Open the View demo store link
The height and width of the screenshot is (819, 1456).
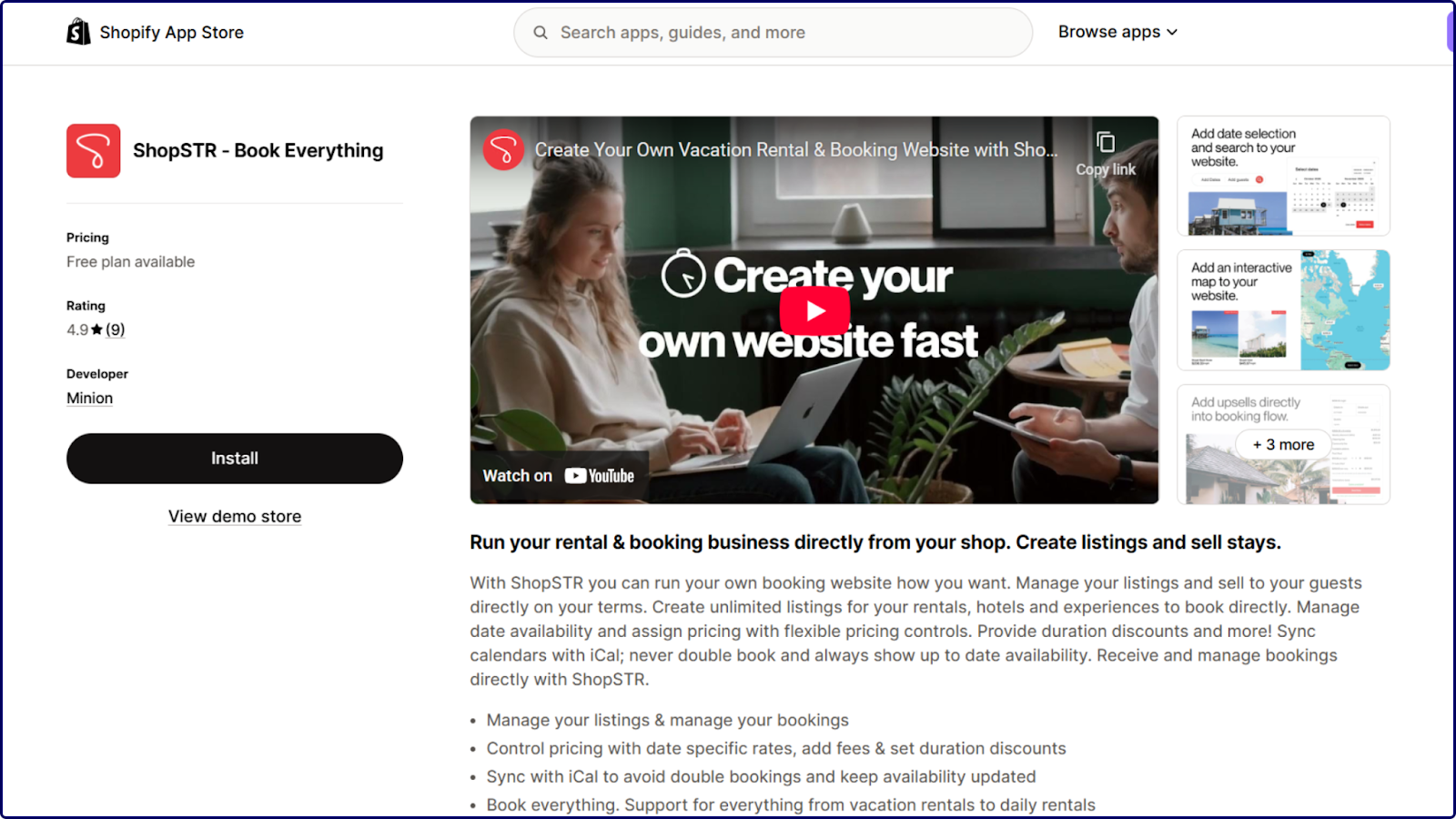coord(235,517)
